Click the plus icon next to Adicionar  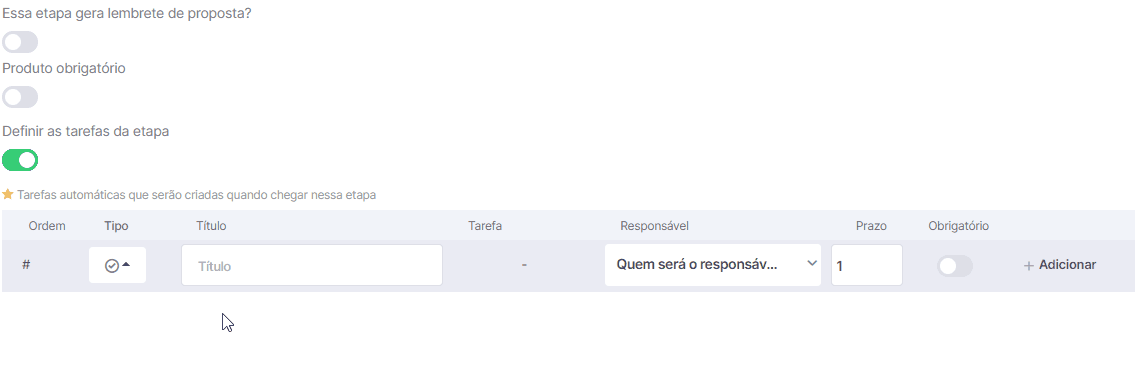click(x=1029, y=266)
